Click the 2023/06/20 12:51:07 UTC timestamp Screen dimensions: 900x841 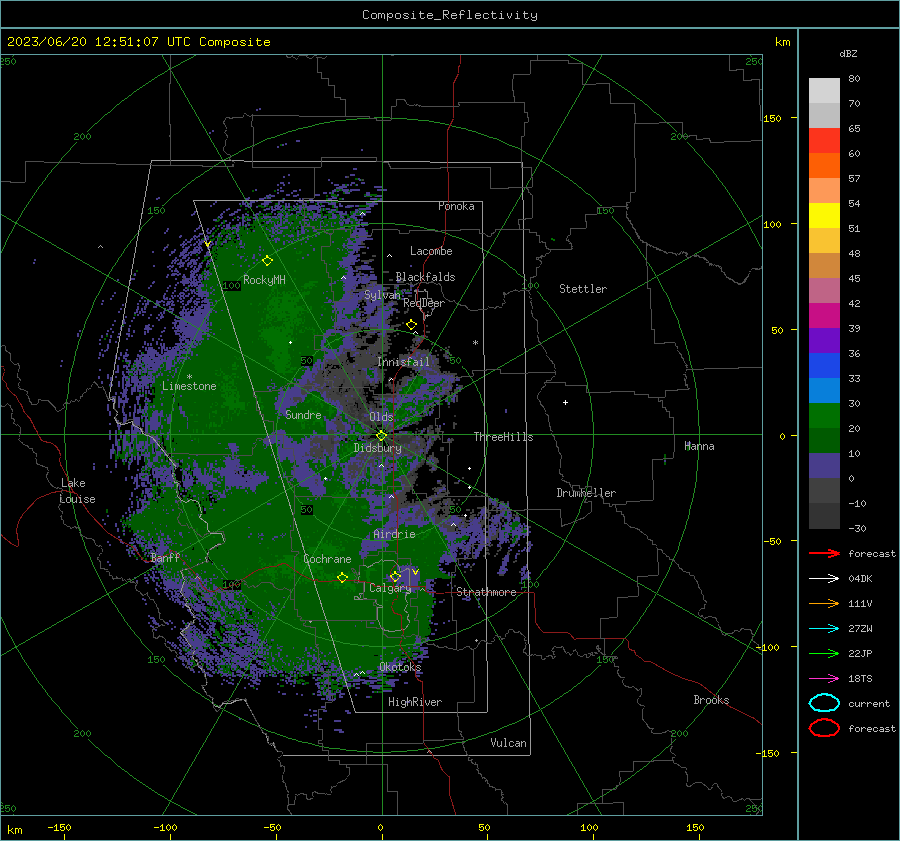pyautogui.click(x=99, y=42)
